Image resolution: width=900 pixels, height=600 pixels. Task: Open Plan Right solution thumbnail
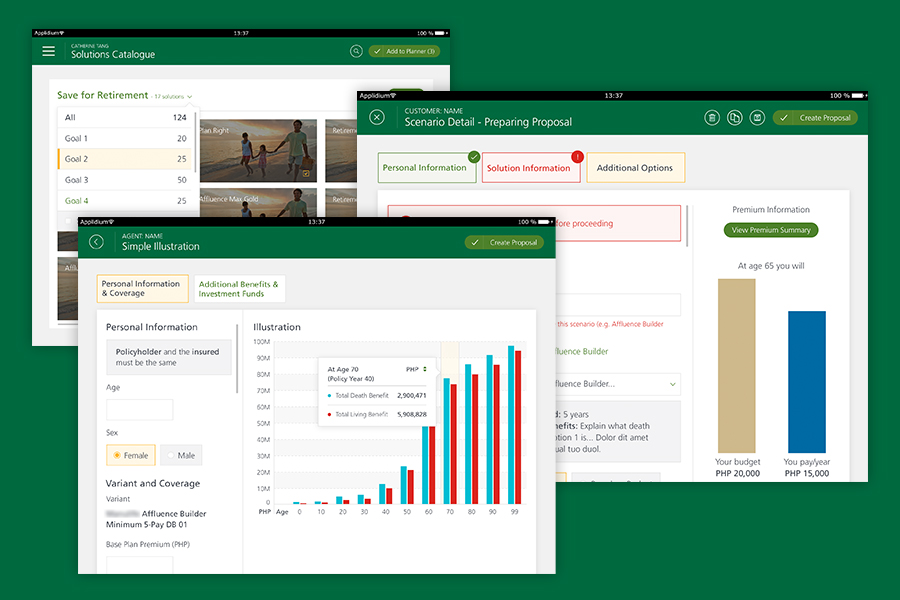point(258,151)
